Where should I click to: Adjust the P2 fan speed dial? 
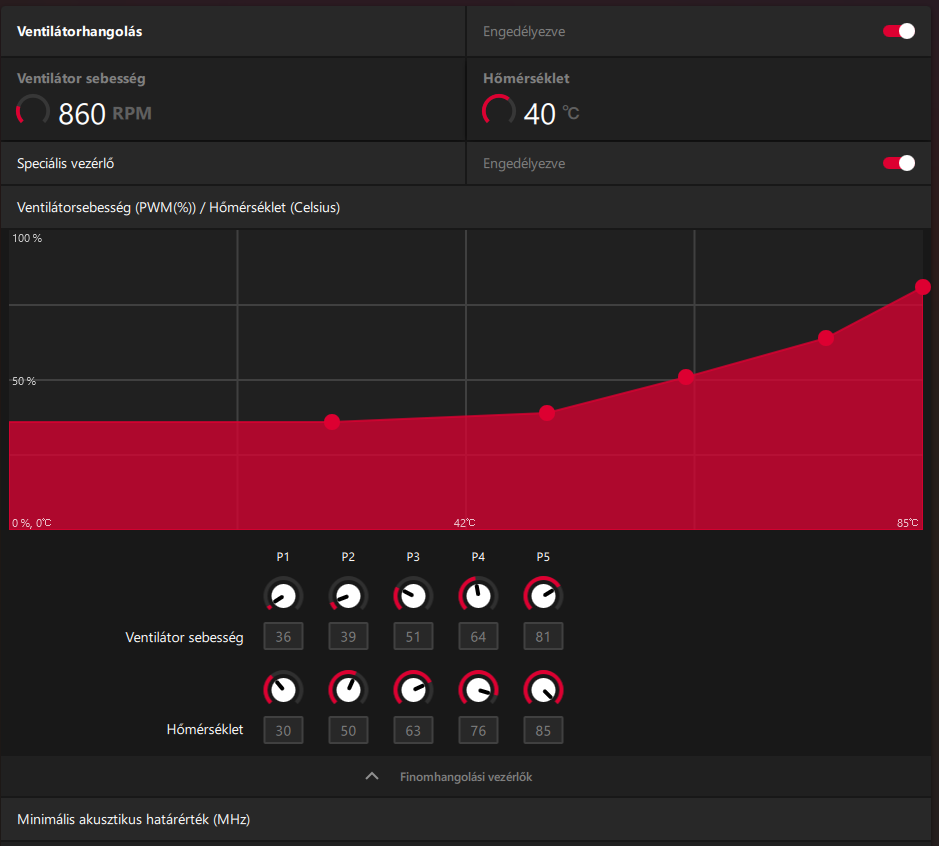point(348,595)
